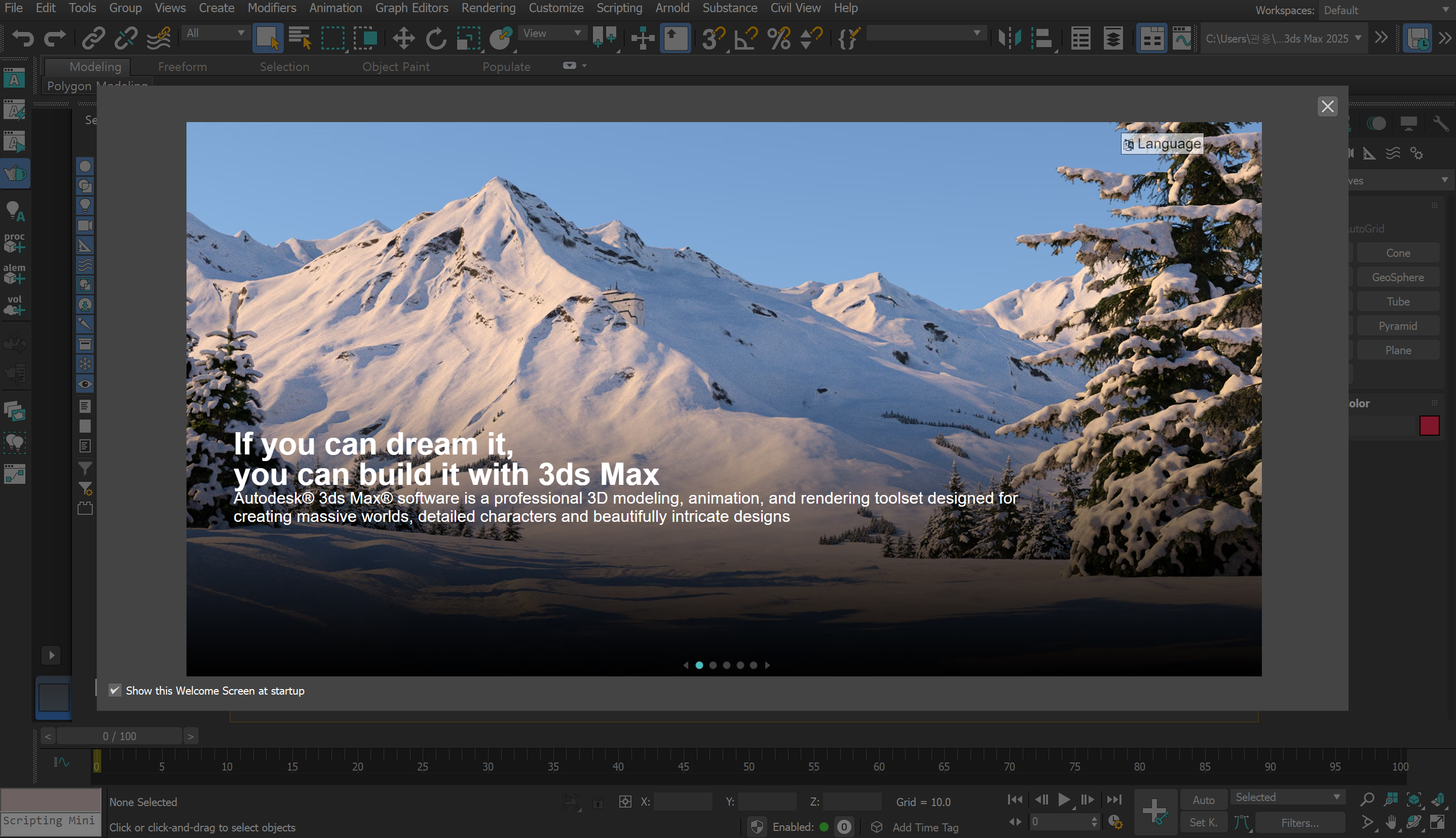The height and width of the screenshot is (838, 1456).
Task: Click the X coordinate input field
Action: (x=683, y=801)
